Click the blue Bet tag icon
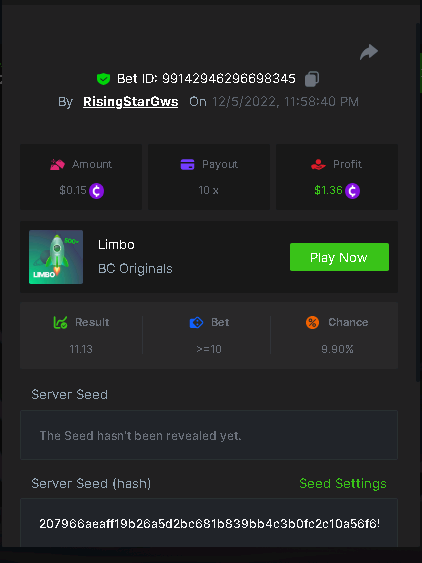This screenshot has width=422, height=563. point(196,322)
